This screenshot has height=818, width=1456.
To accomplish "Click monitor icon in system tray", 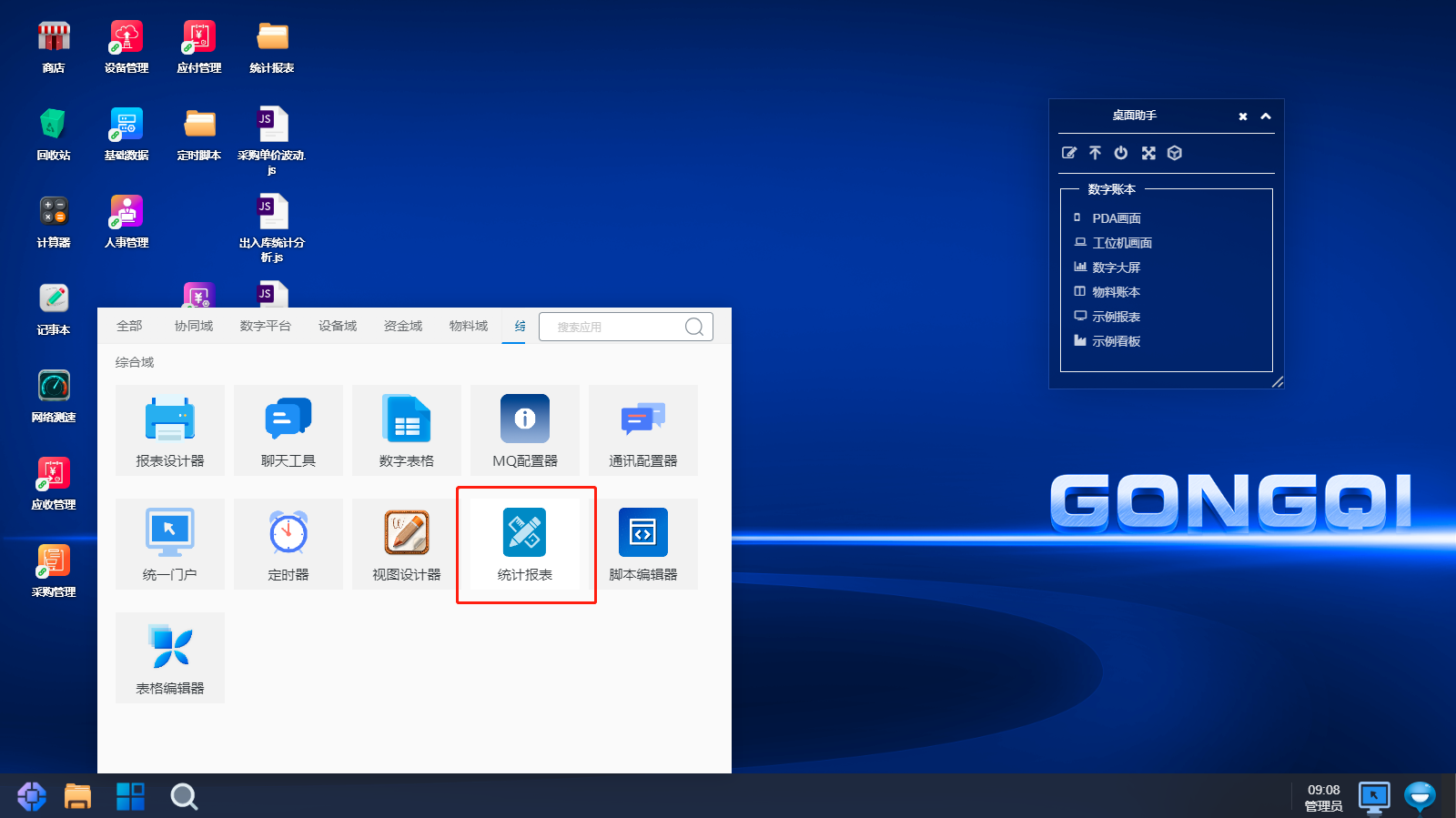I will (1374, 797).
